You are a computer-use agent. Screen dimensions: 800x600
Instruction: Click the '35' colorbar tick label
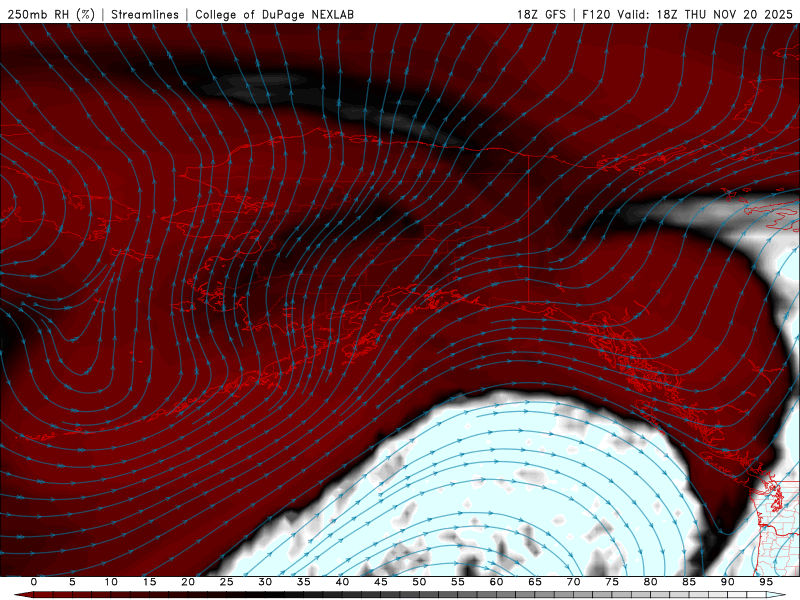point(303,582)
